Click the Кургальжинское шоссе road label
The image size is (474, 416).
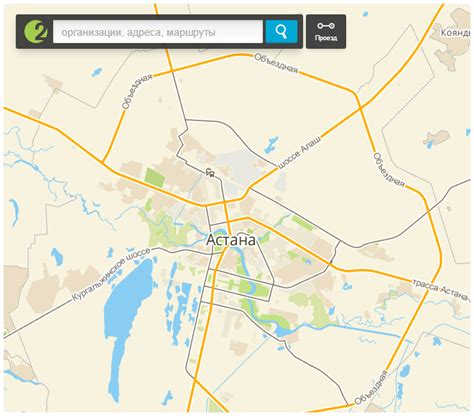point(111,274)
